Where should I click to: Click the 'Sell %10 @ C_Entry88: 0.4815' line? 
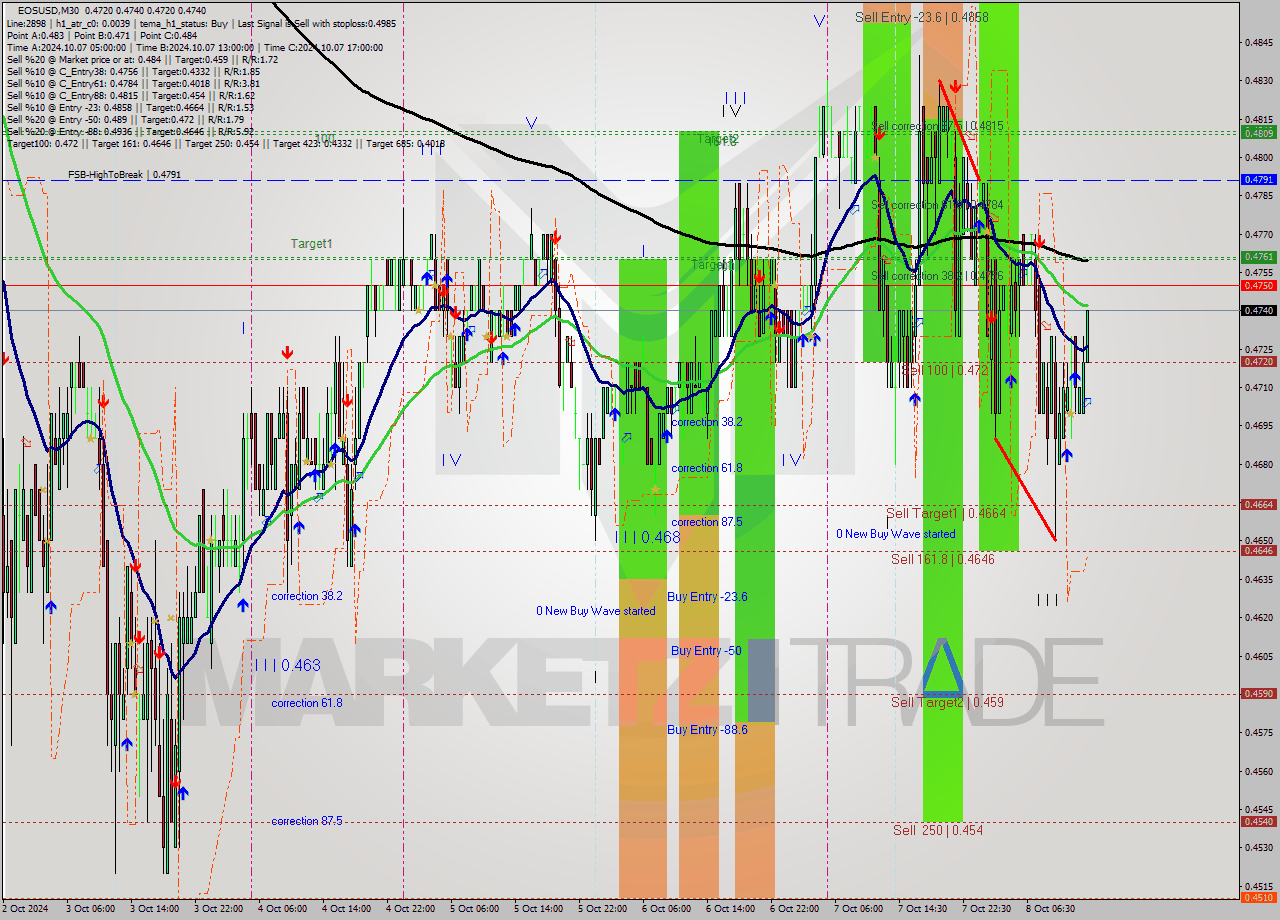[x=130, y=95]
